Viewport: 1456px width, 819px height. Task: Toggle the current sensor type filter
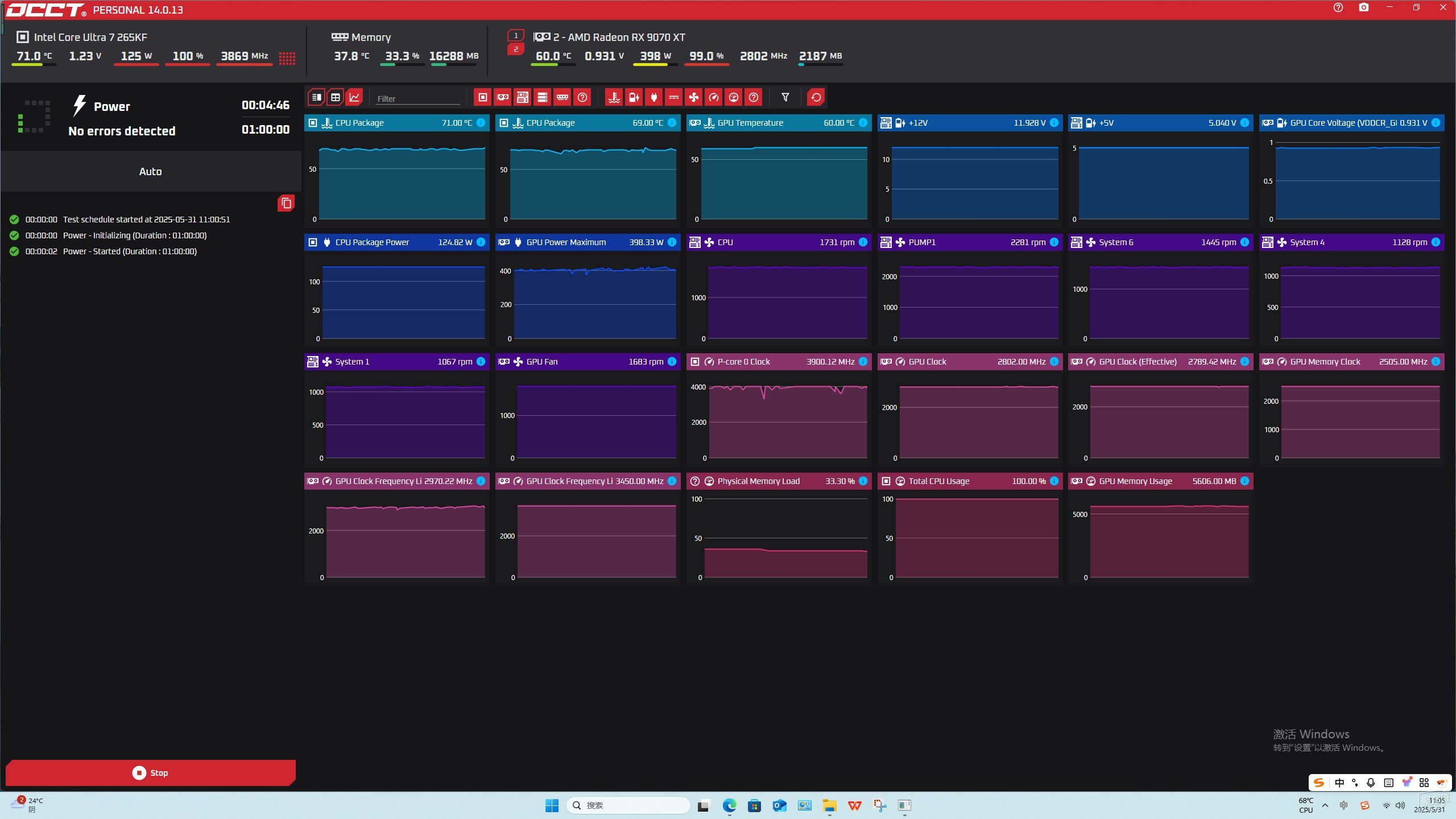click(x=674, y=97)
